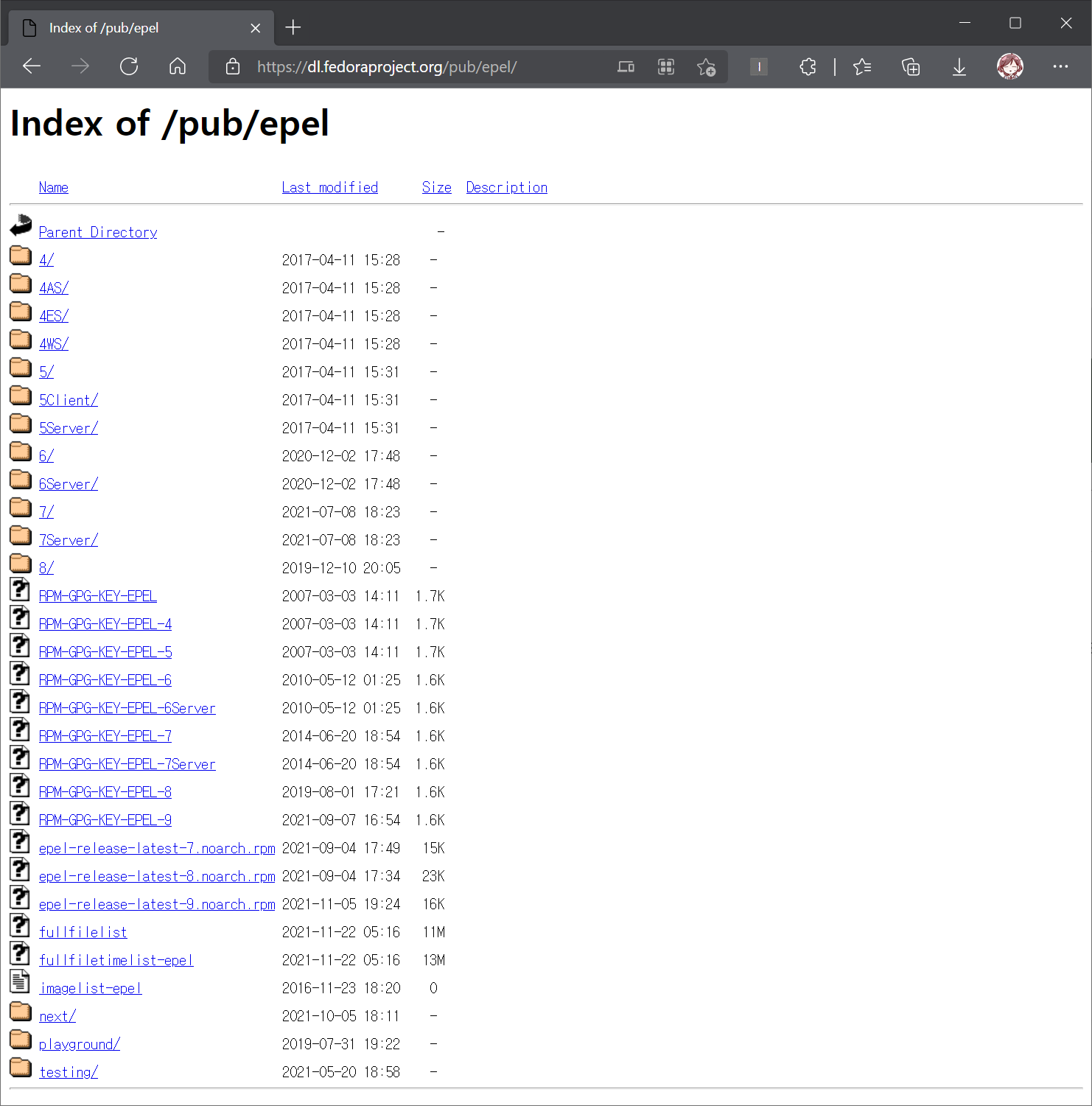Open the favorites list
Image resolution: width=1092 pixels, height=1106 pixels.
[x=862, y=67]
